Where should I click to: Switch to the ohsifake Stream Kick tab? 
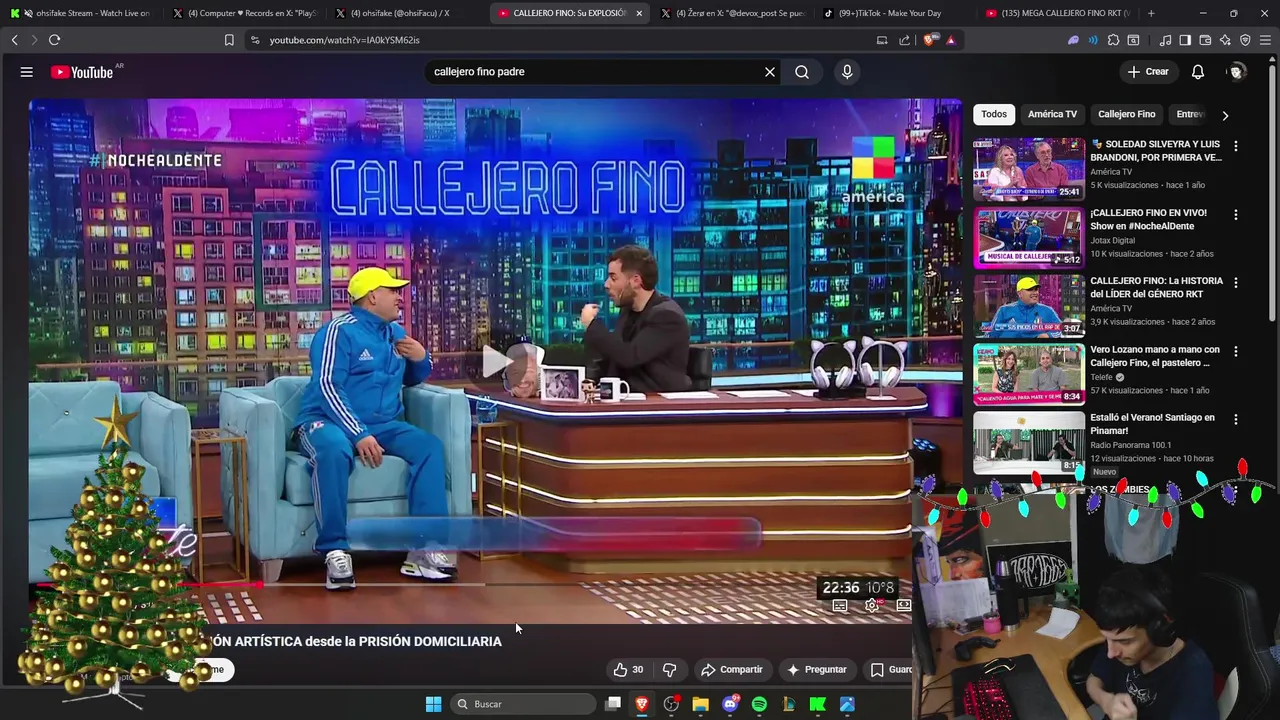(82, 13)
